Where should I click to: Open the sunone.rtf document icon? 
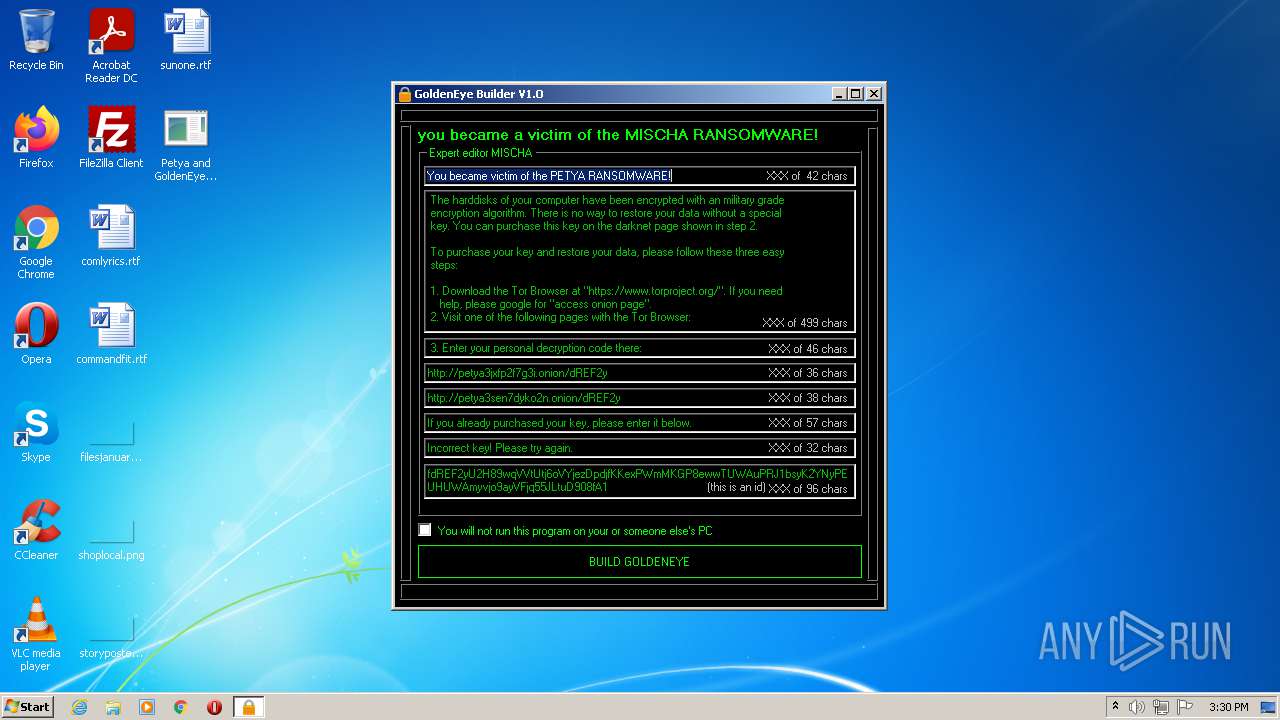[186, 40]
